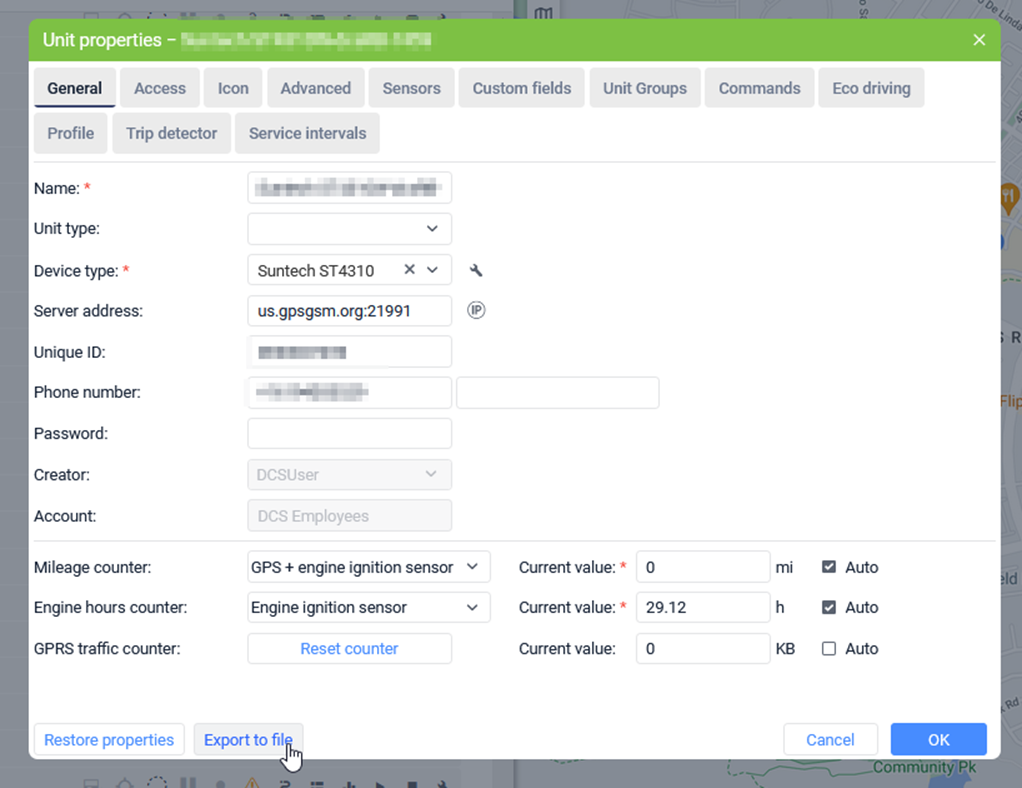Open the Engine hours counter dropdown
The image size is (1022, 788).
pyautogui.click(x=369, y=607)
